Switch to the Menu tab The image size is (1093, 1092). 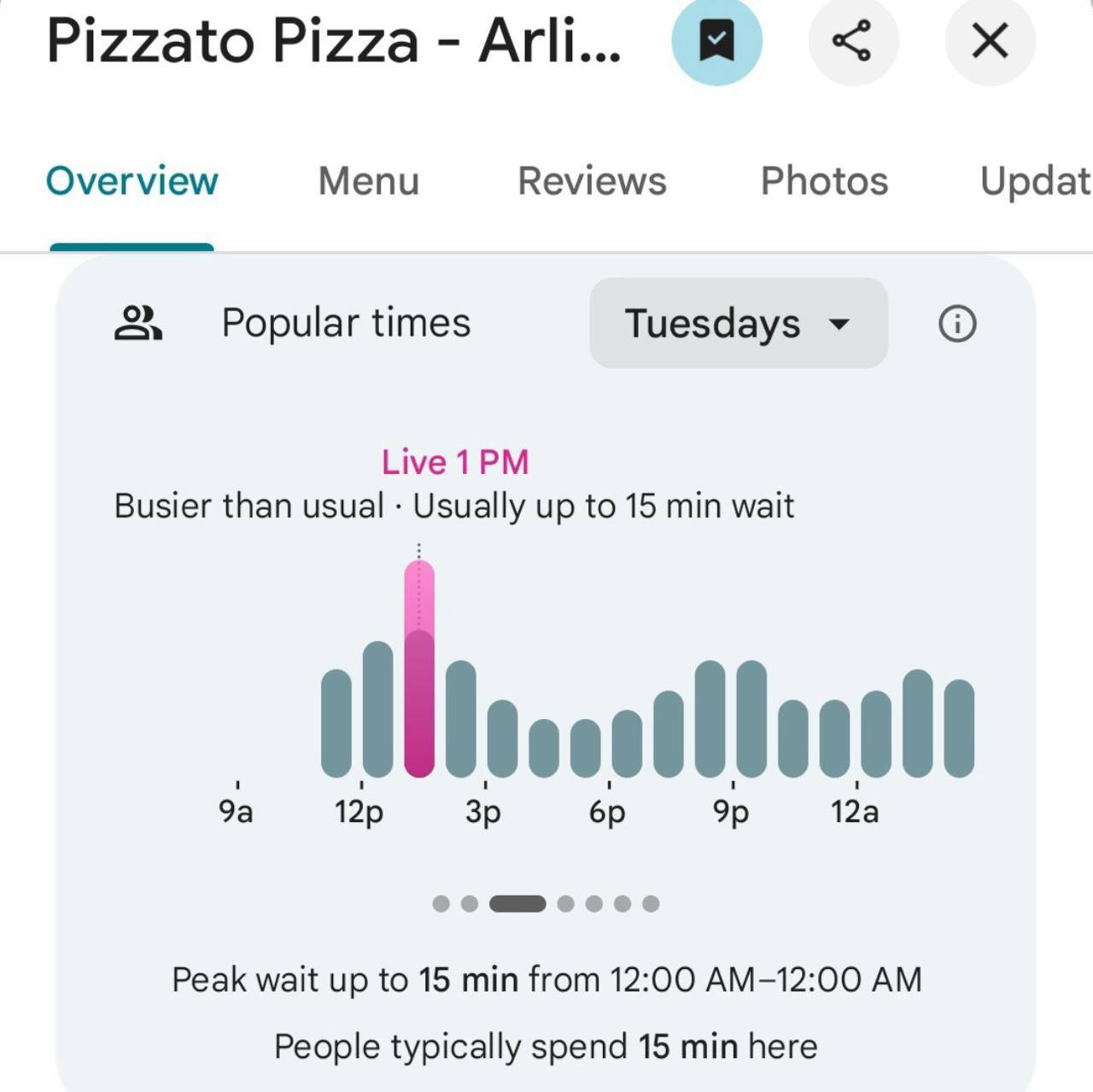coord(368,181)
